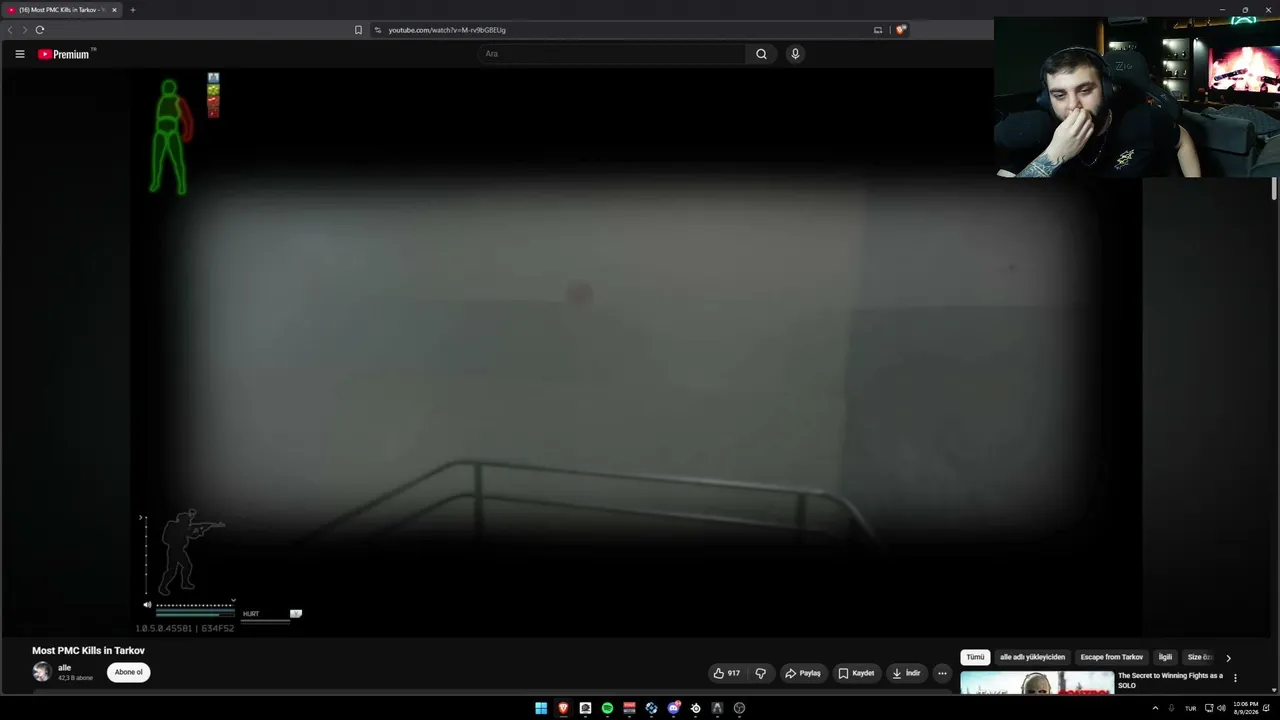Save the video with Kaydet button
This screenshot has width=1280, height=720.
click(x=856, y=673)
